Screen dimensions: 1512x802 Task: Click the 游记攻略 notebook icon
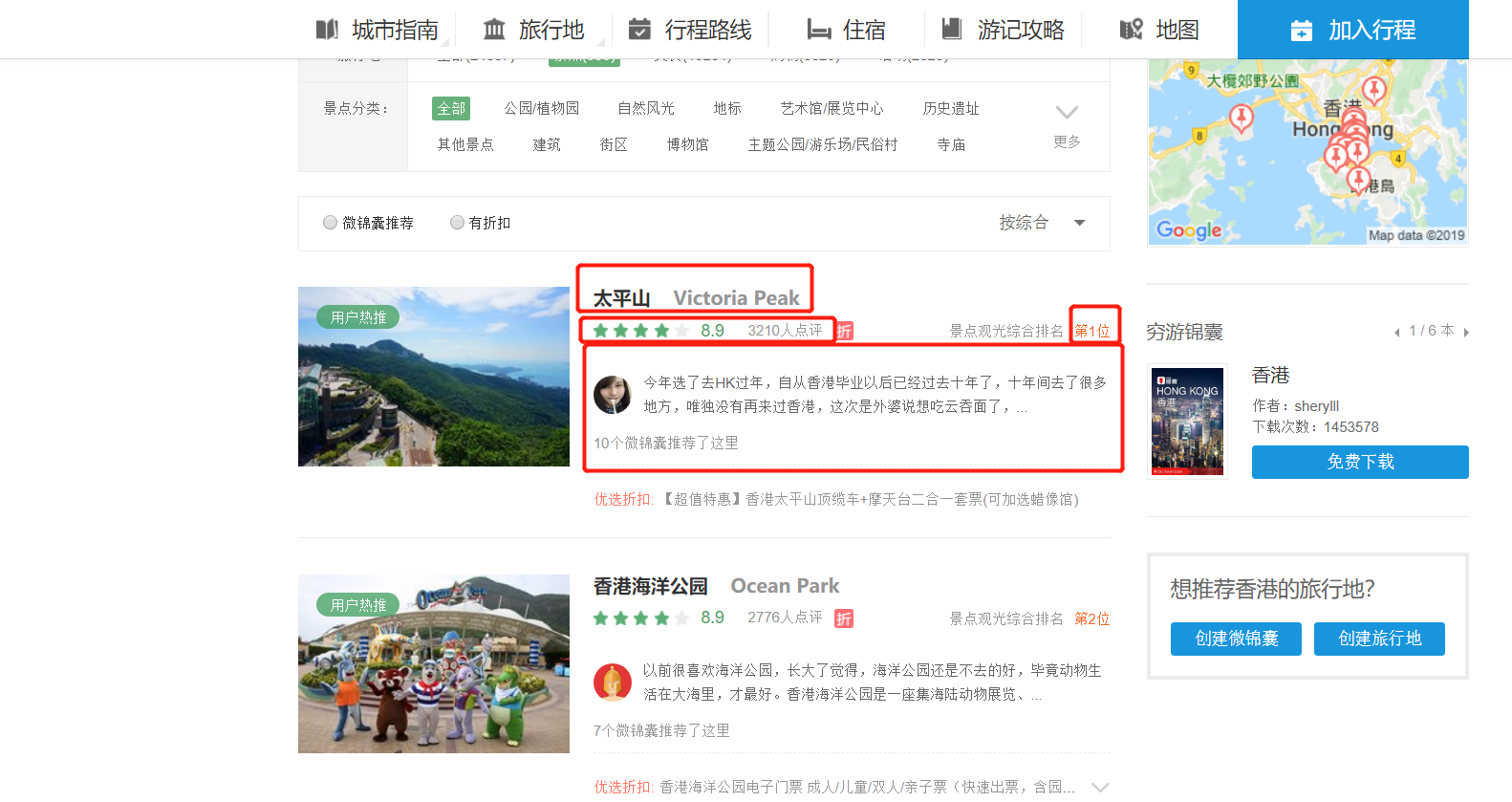pos(952,30)
